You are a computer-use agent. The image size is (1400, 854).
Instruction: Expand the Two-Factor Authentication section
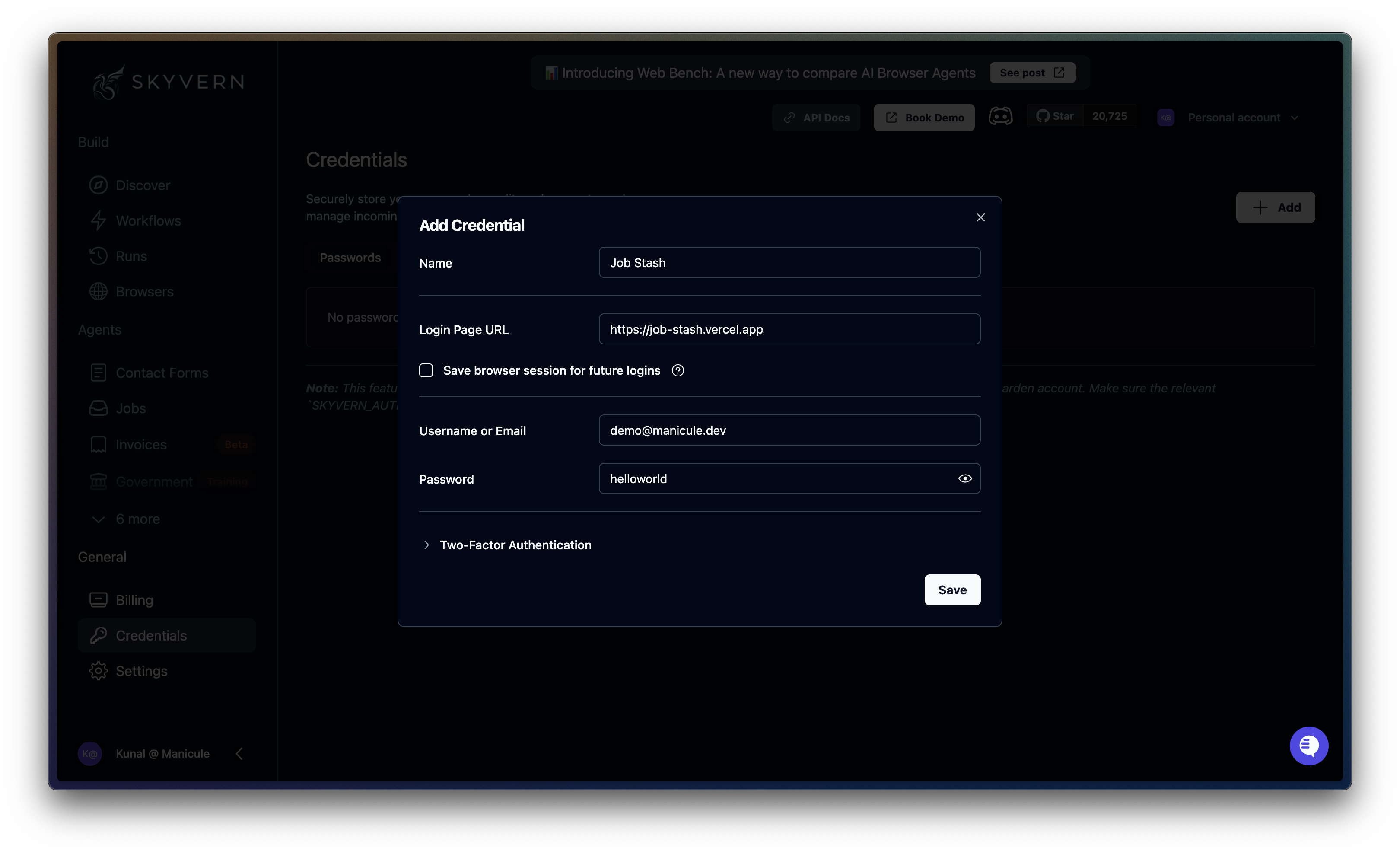515,544
